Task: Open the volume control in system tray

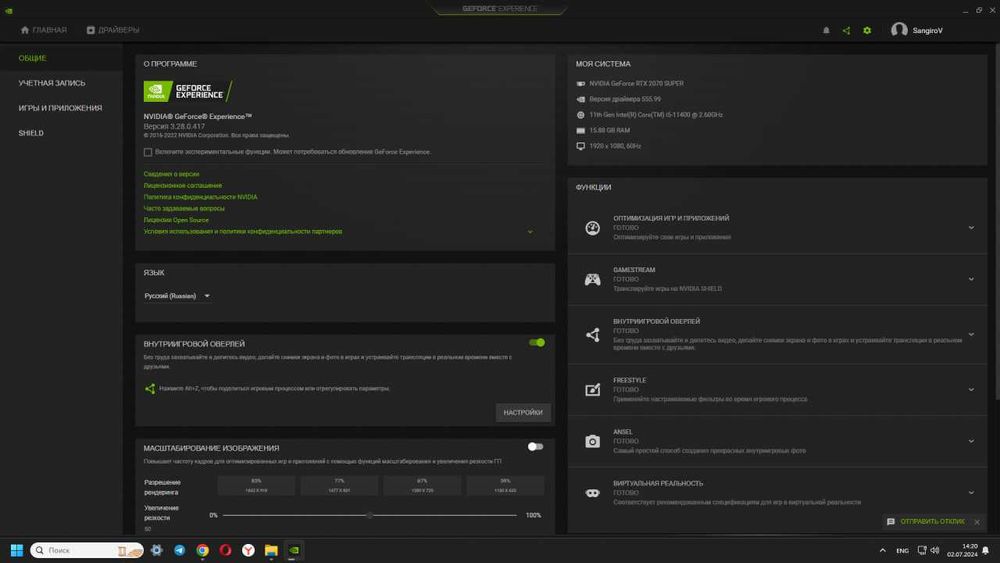Action: pyautogui.click(x=935, y=550)
